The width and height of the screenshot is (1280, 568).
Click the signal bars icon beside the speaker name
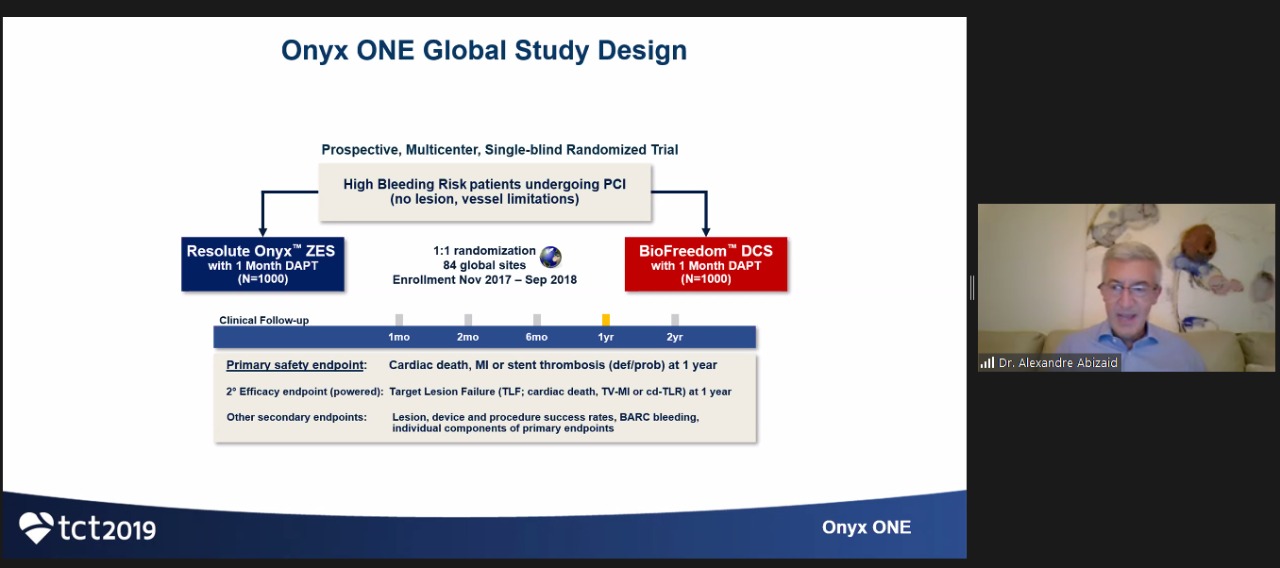pos(987,363)
